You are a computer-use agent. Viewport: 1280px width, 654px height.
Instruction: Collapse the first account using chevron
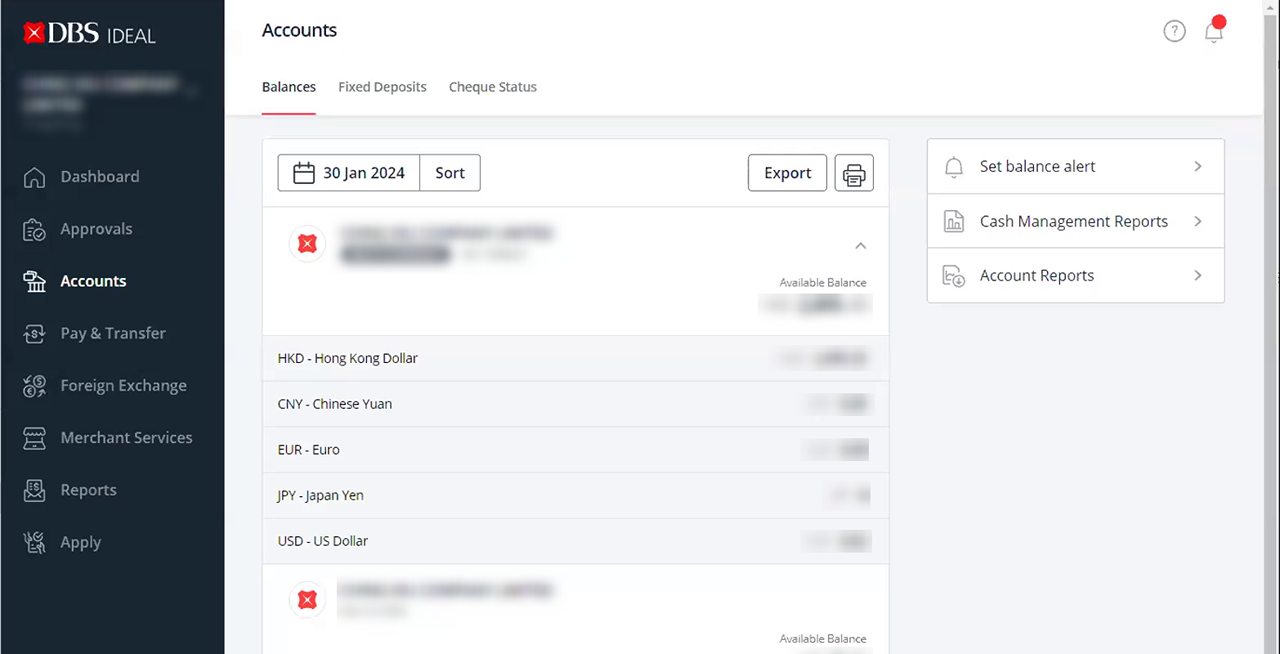pyautogui.click(x=860, y=245)
